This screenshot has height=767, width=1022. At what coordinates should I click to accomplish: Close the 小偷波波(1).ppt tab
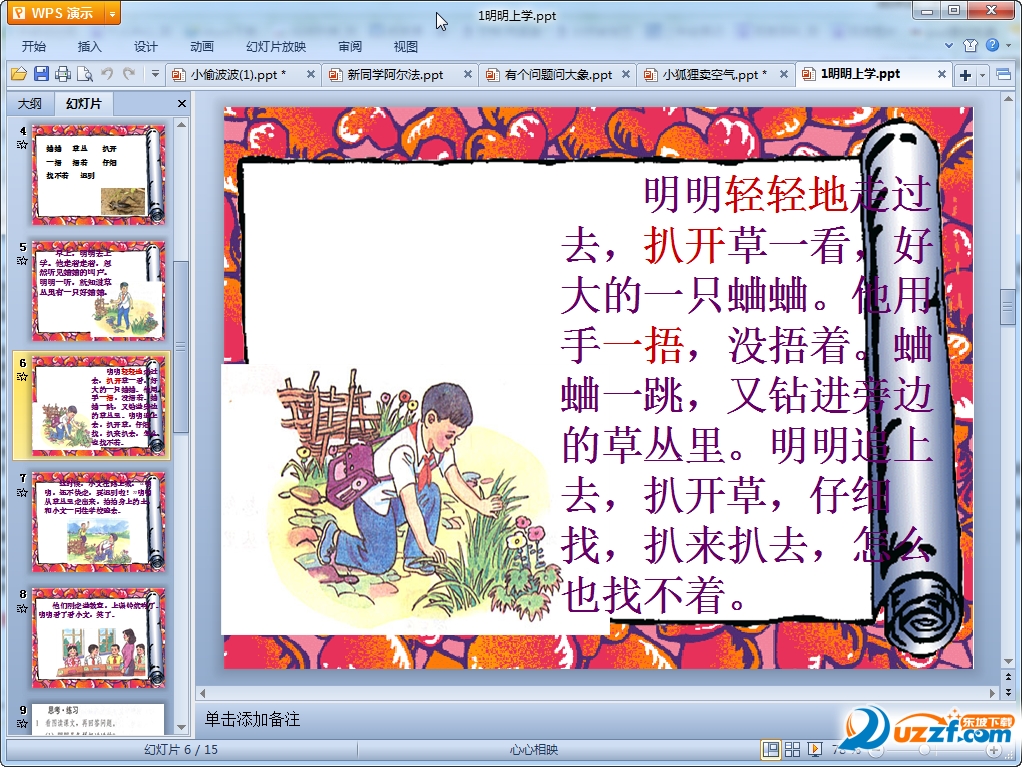(311, 74)
